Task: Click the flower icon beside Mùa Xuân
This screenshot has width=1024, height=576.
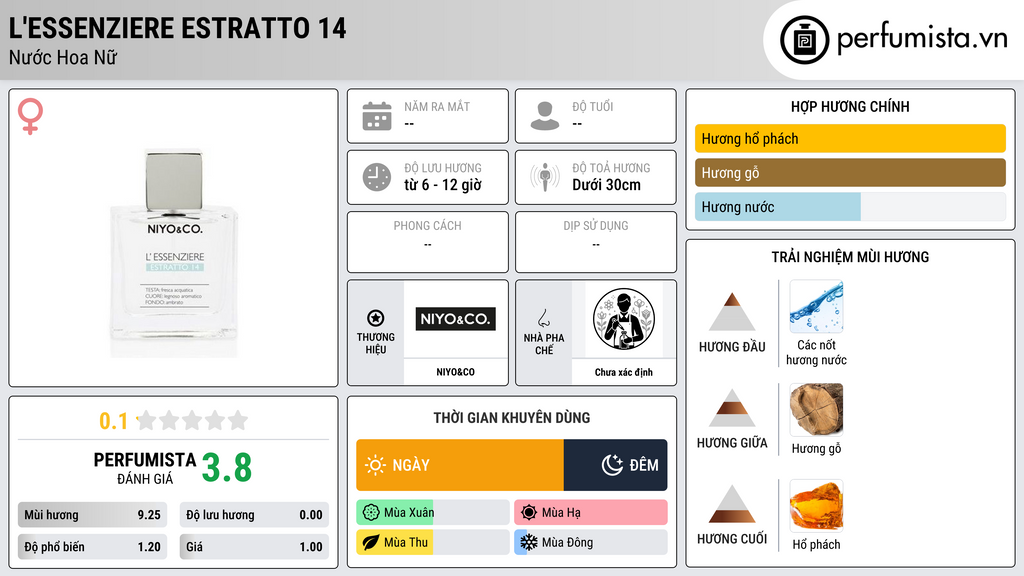Action: coord(371,513)
